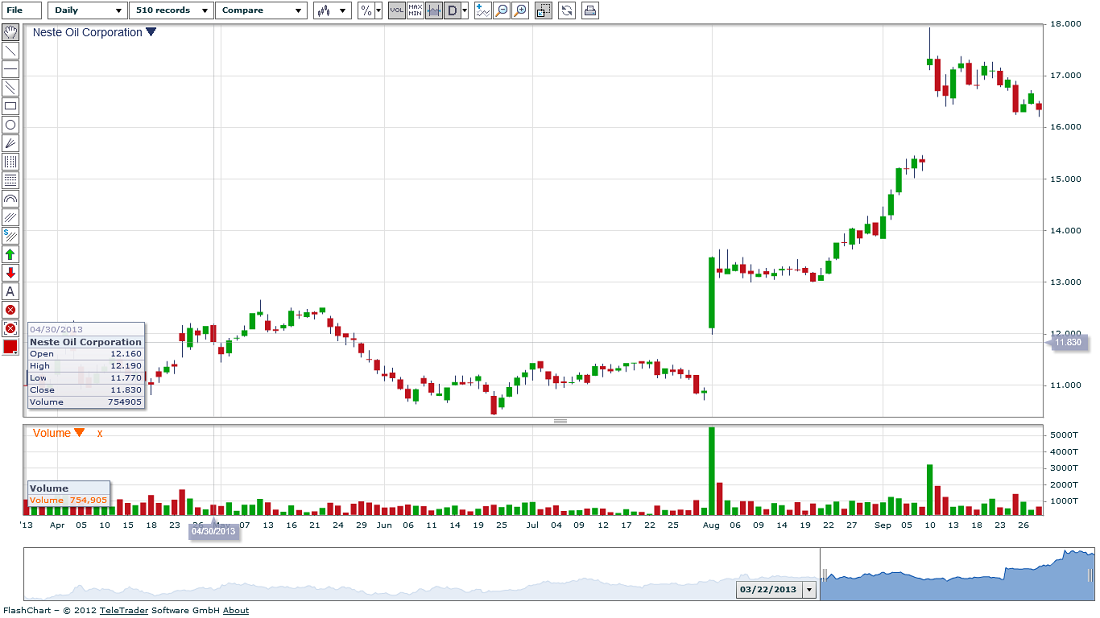1100x618 pixels.
Task: Open the 510 records dropdown
Action: click(x=172, y=11)
